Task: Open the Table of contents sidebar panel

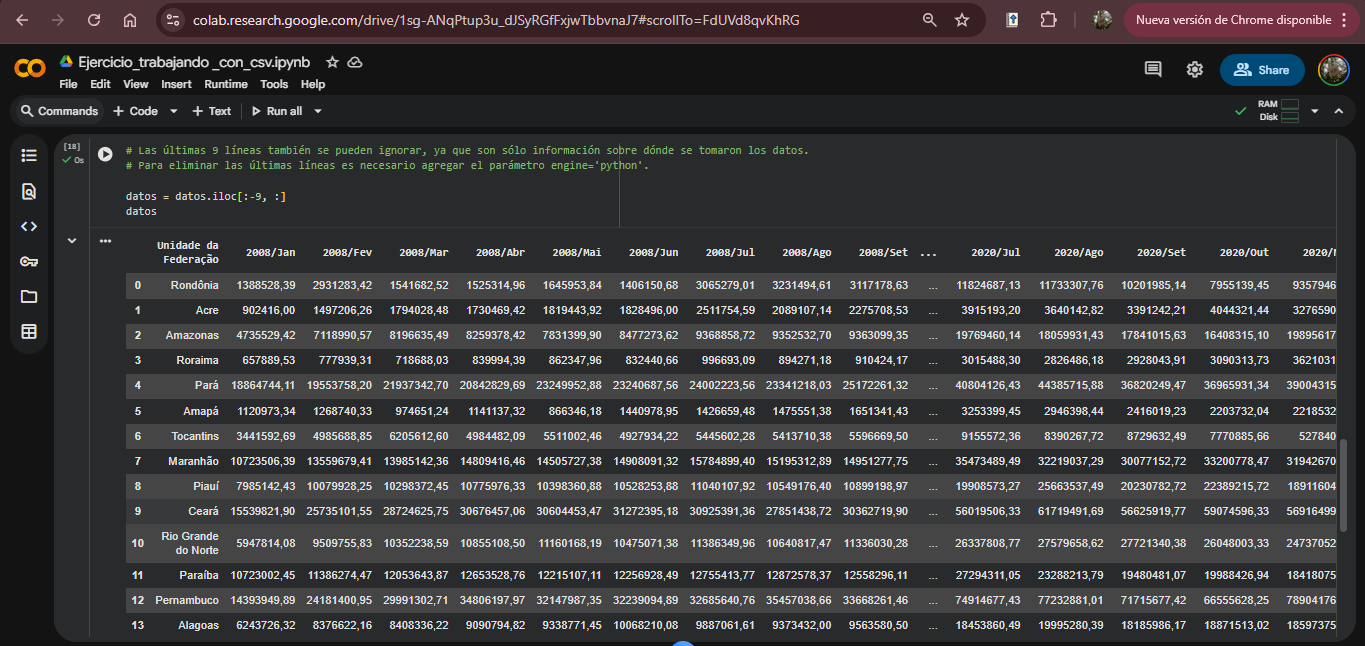Action: point(29,155)
